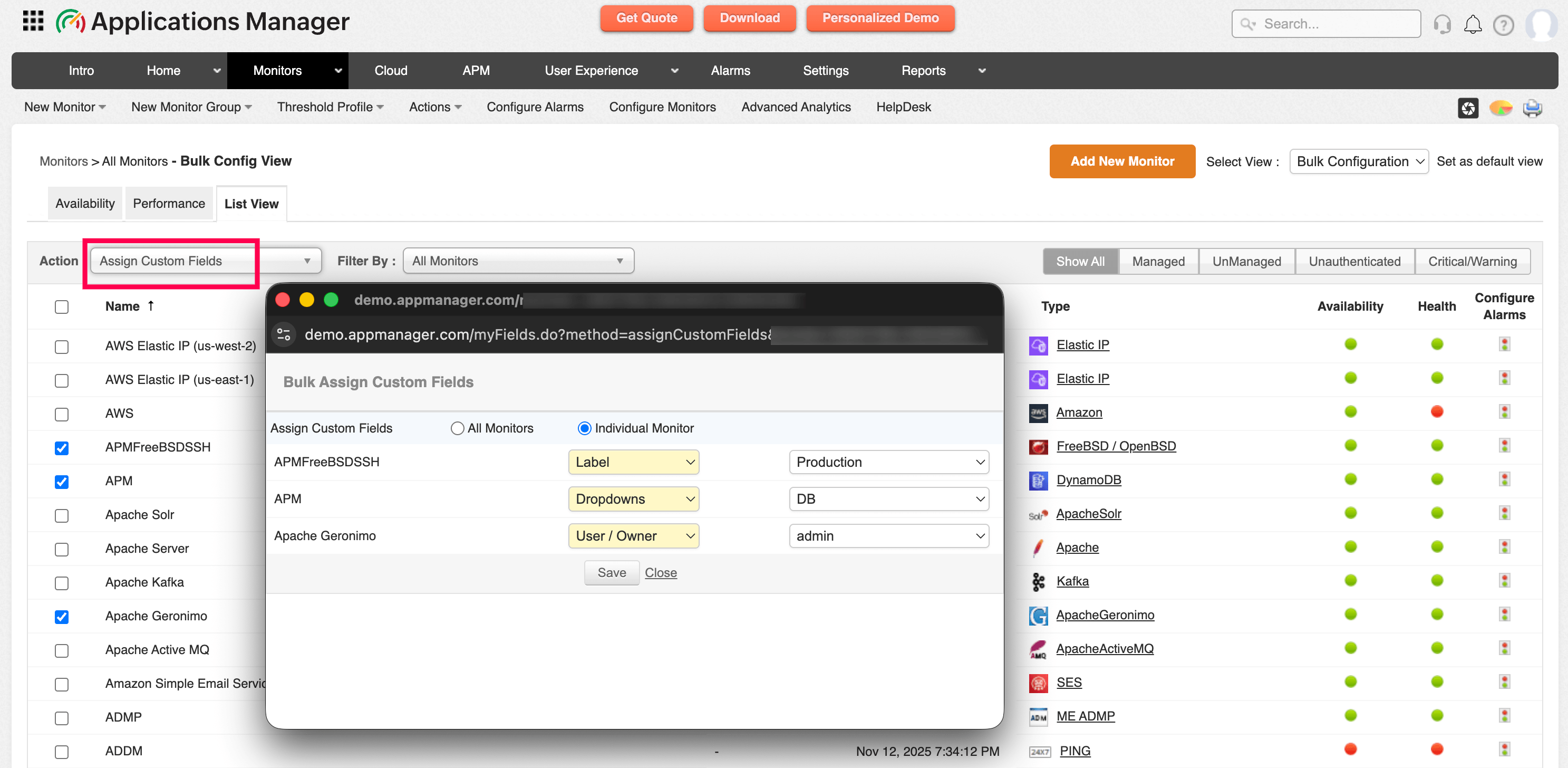The width and height of the screenshot is (1568, 768).
Task: Click the red health dot in Amazon row
Action: click(x=1437, y=412)
